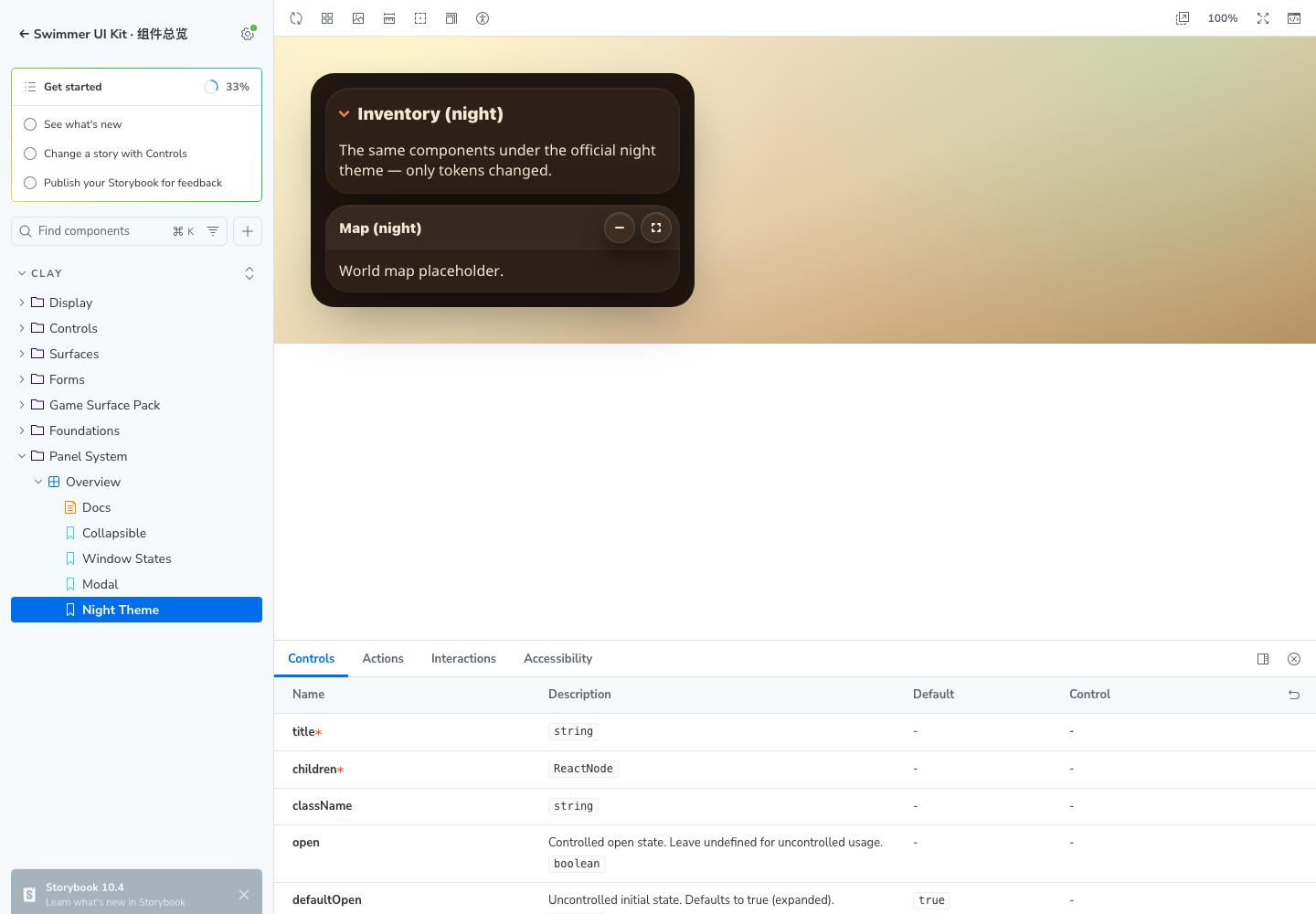This screenshot has width=1316, height=914.
Task: Click the defaultOpen row name
Action: [327, 900]
